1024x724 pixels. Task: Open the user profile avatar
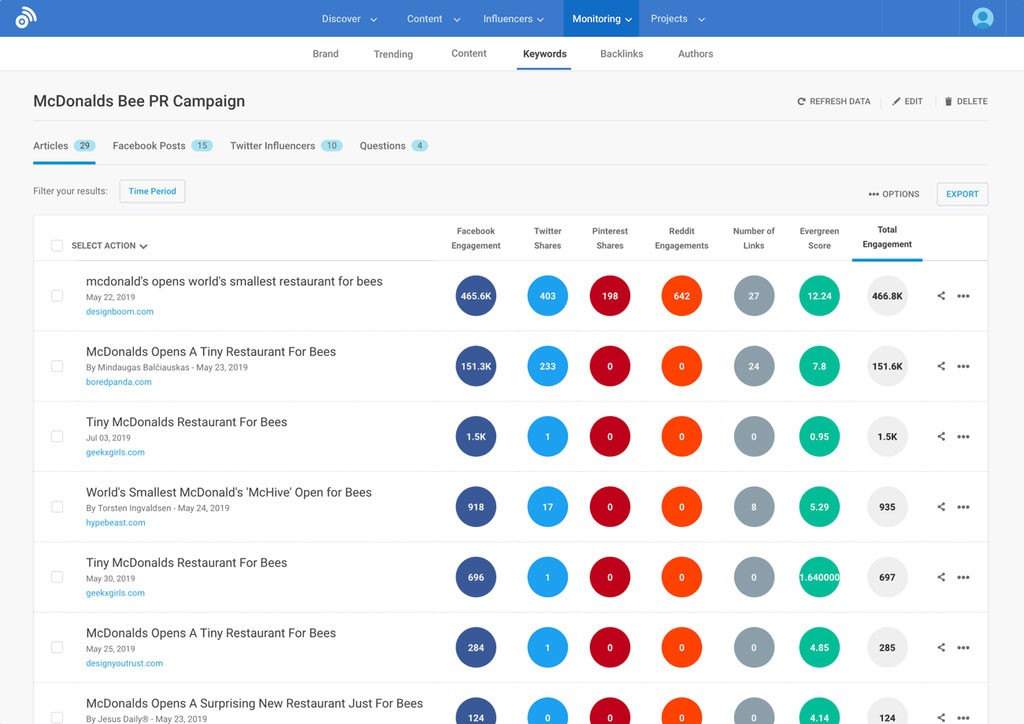pos(982,18)
